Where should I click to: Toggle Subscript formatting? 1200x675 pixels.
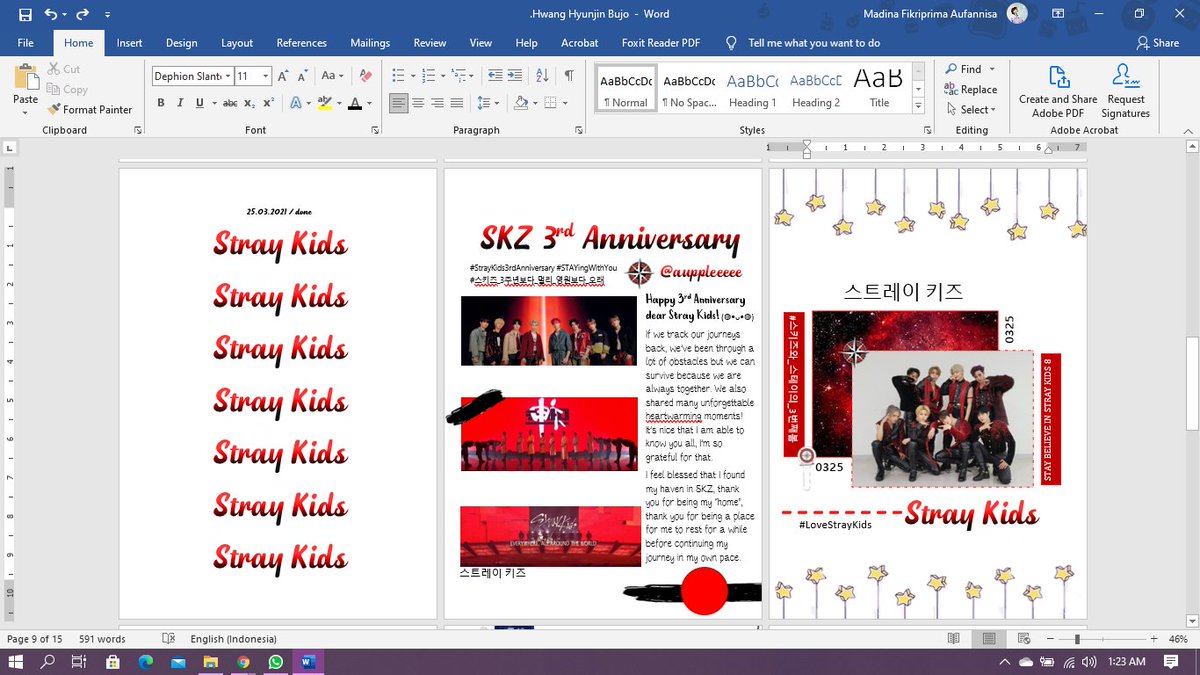(251, 103)
